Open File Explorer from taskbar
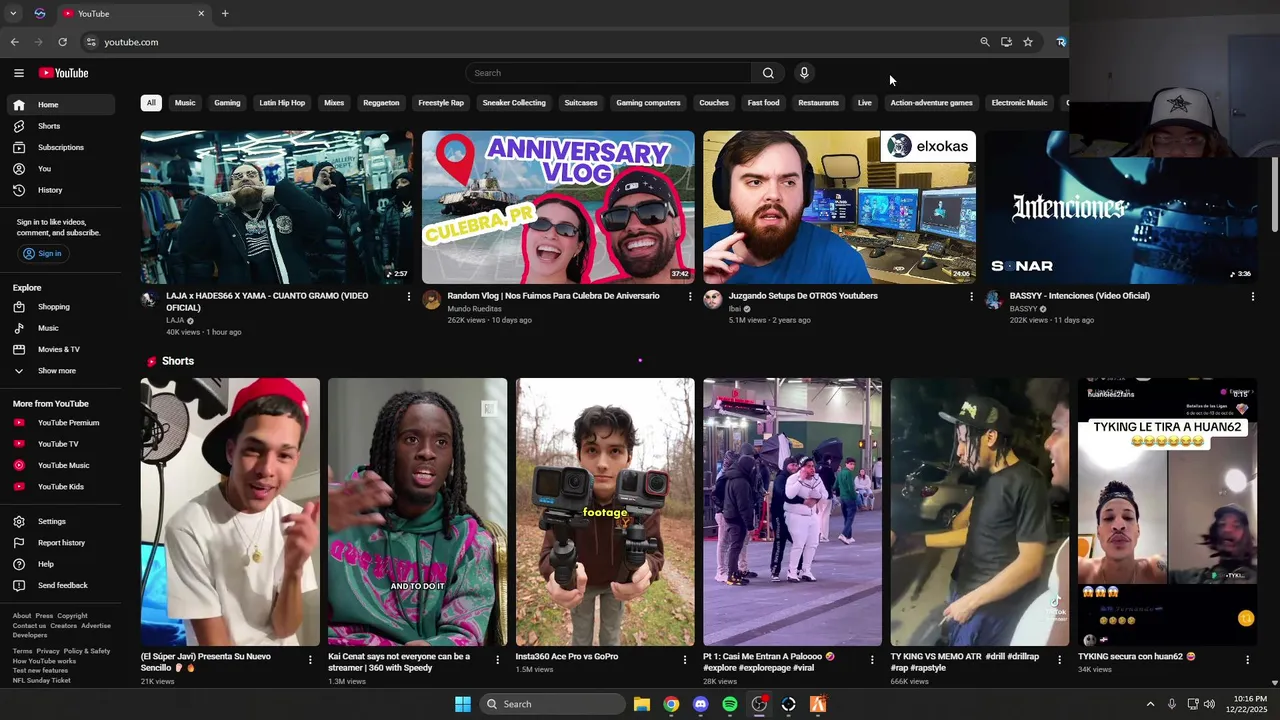The width and height of the screenshot is (1280, 720). tap(642, 704)
